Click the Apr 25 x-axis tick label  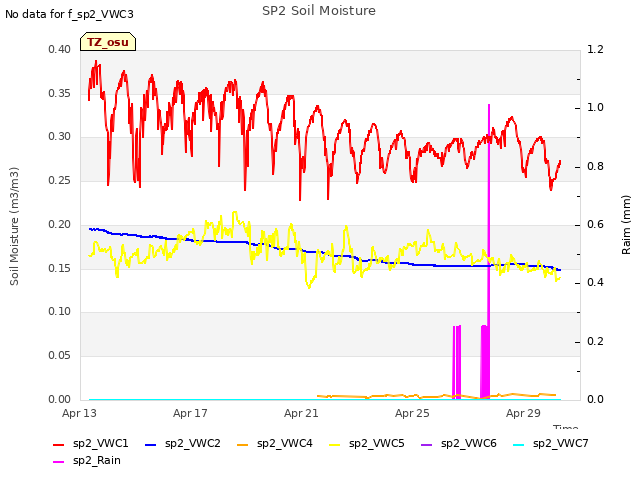(x=412, y=413)
